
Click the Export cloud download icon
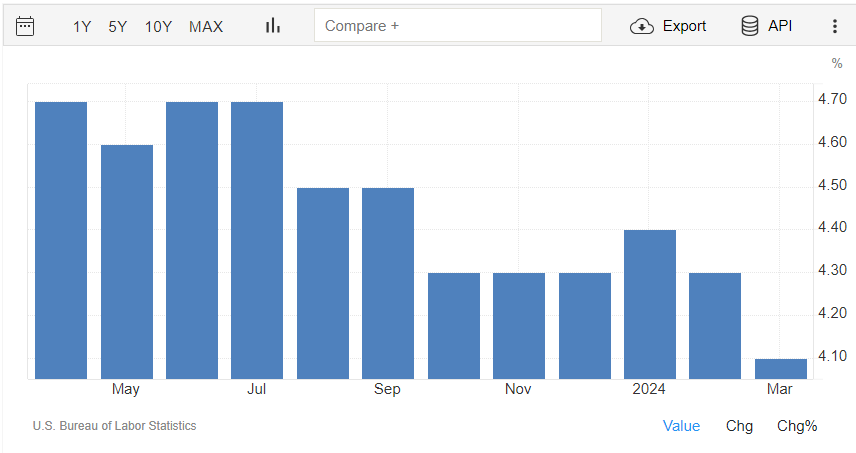point(641,26)
